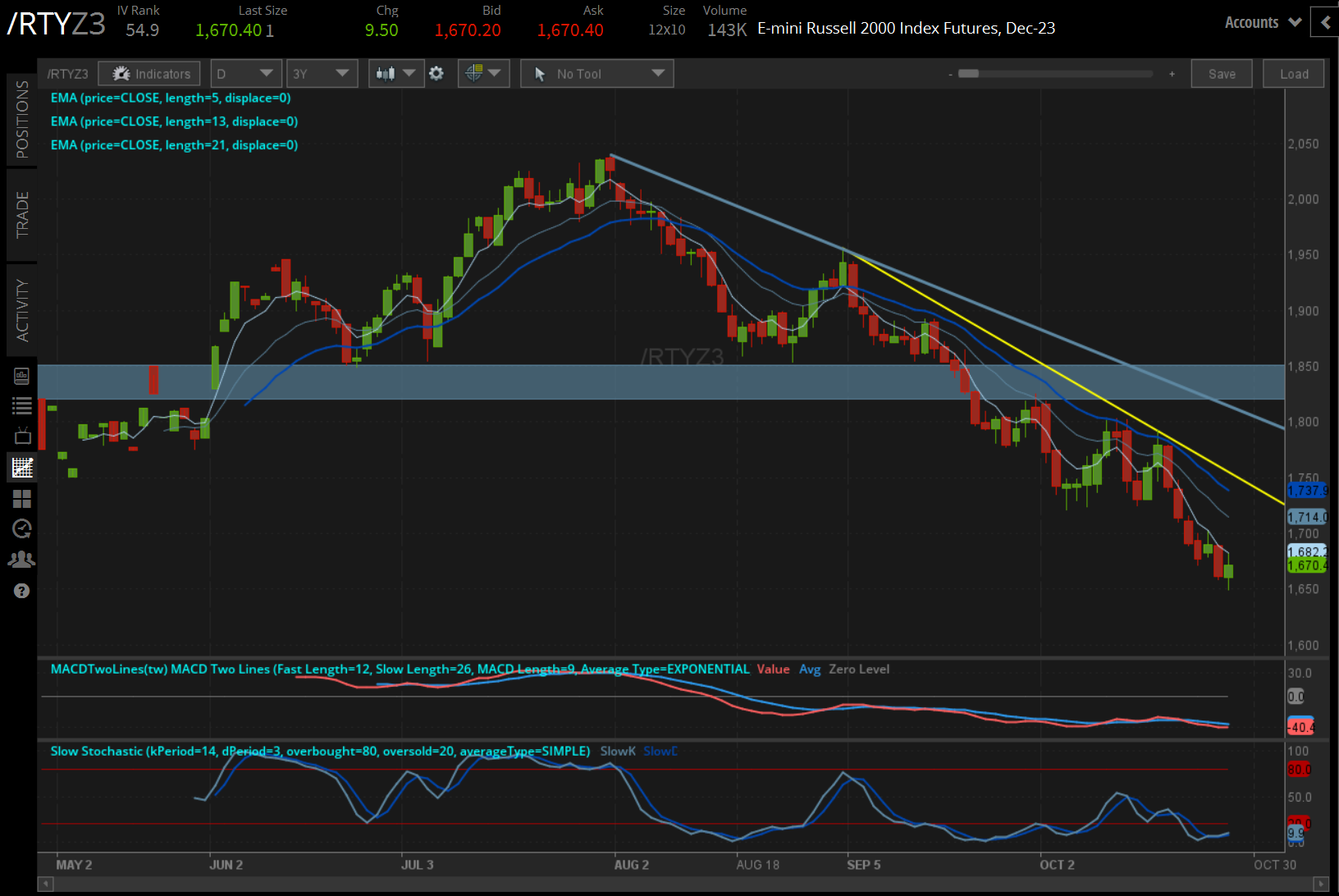Open the chart settings gear icon
The image size is (1339, 896).
(x=436, y=73)
